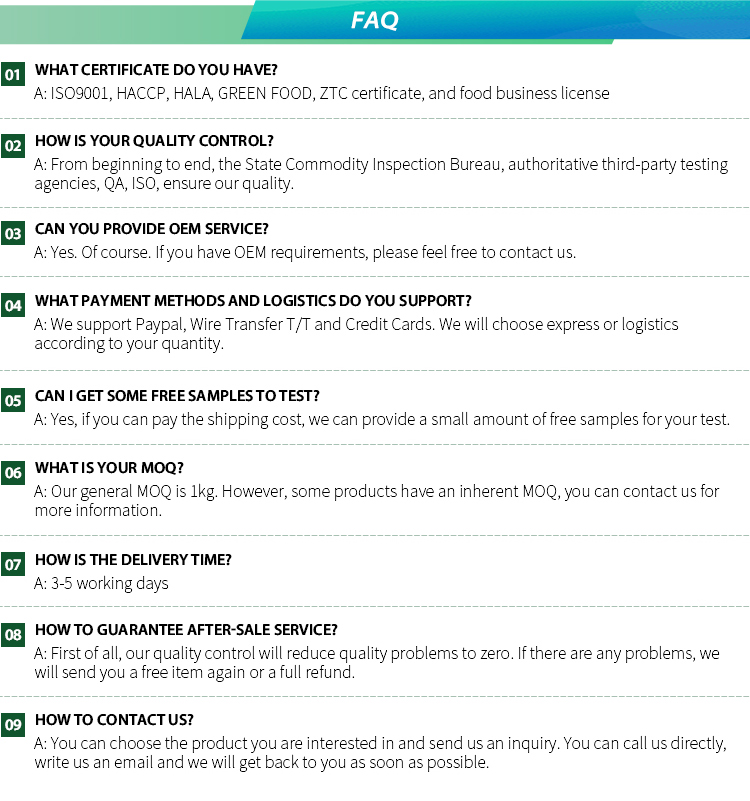
Task: Click the 06 badge beside MOQ question
Action: point(13,473)
